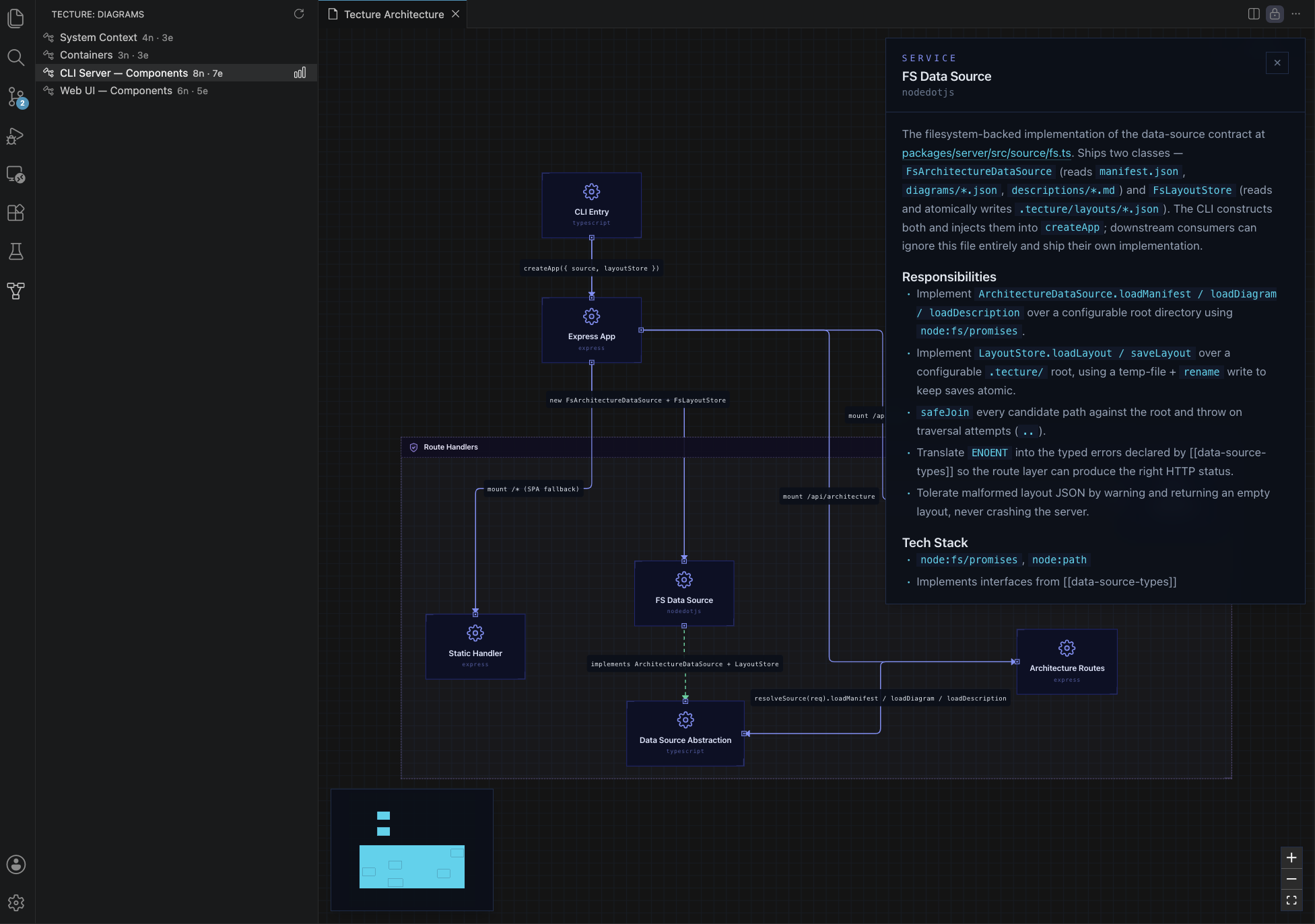
Task: Click the FsLayoutStore code token
Action: 1192,190
